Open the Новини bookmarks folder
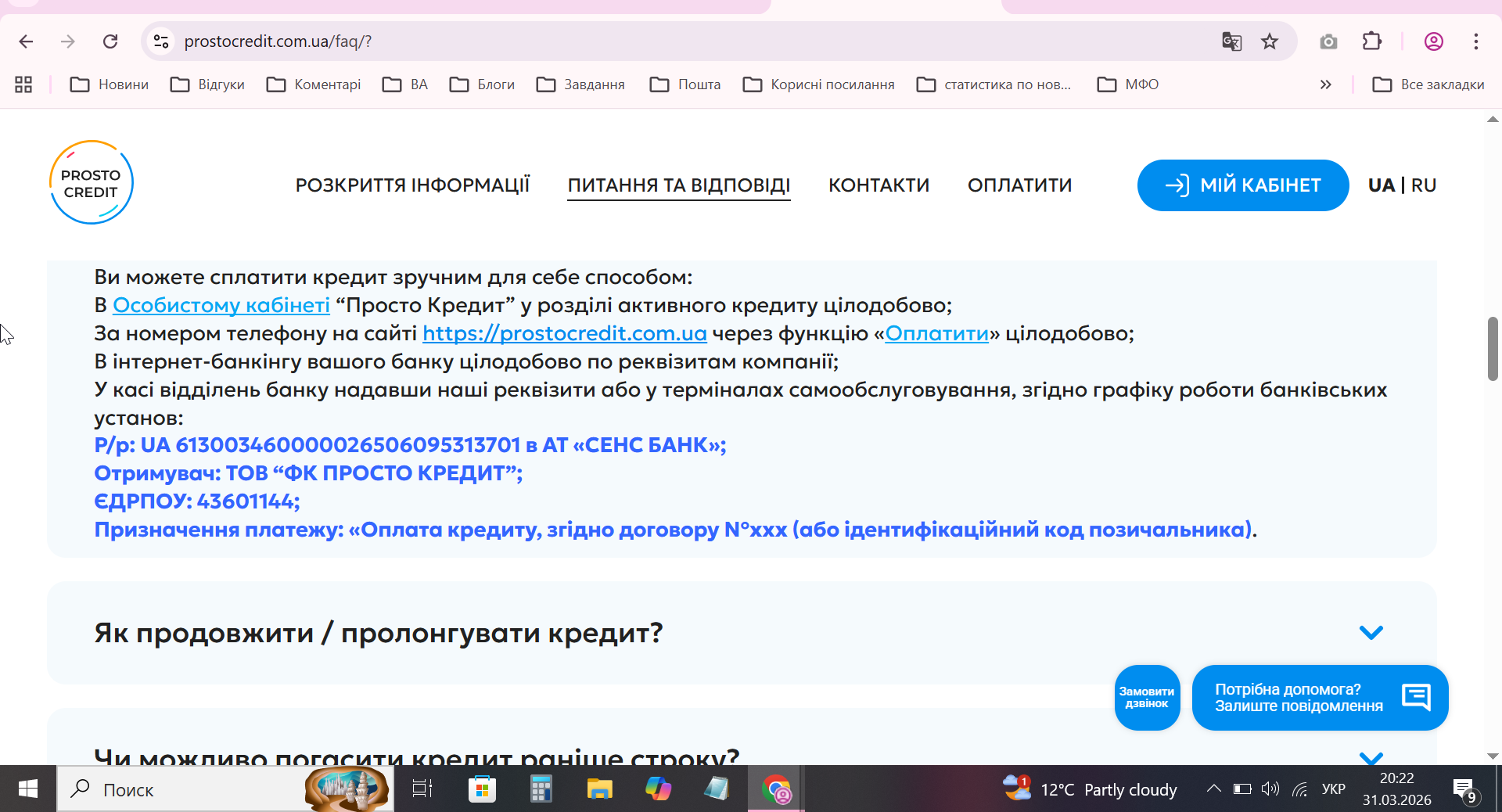This screenshot has width=1502, height=812. [x=110, y=84]
